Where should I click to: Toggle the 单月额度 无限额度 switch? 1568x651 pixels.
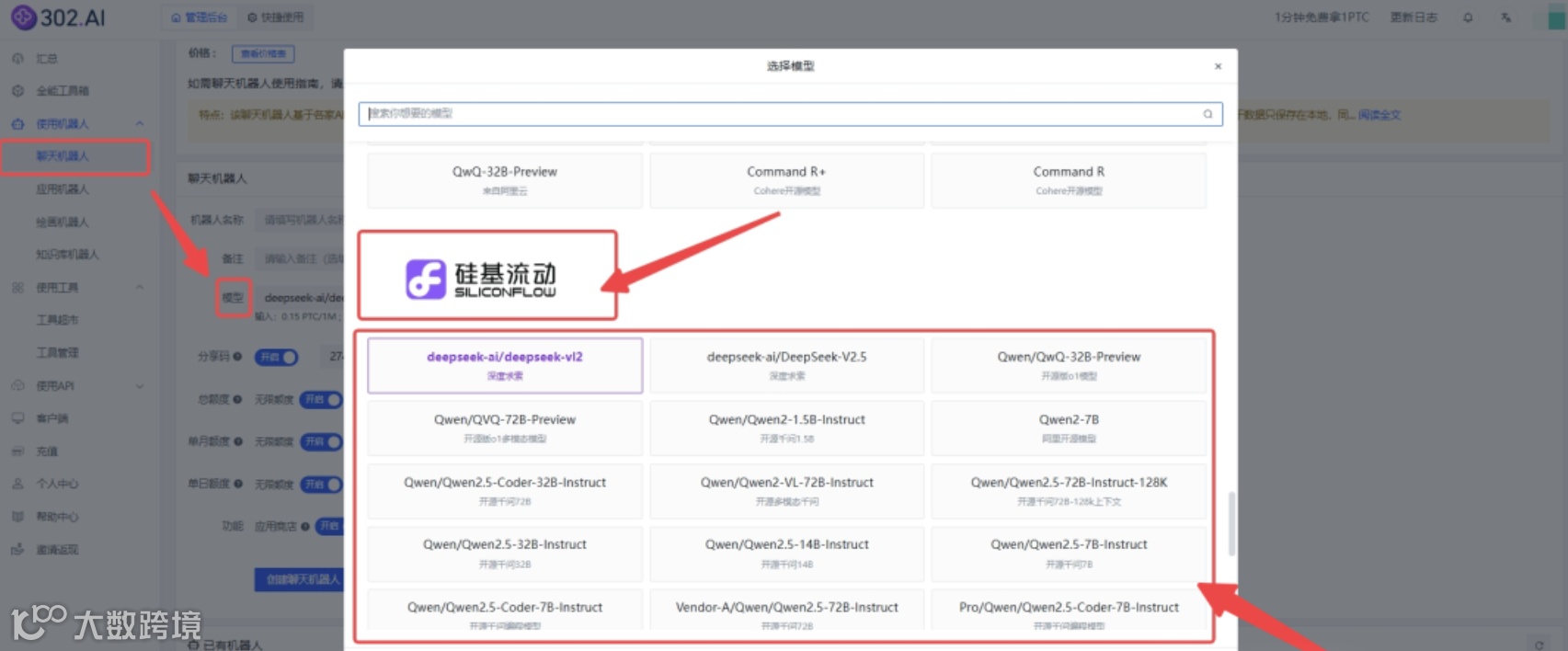(322, 441)
